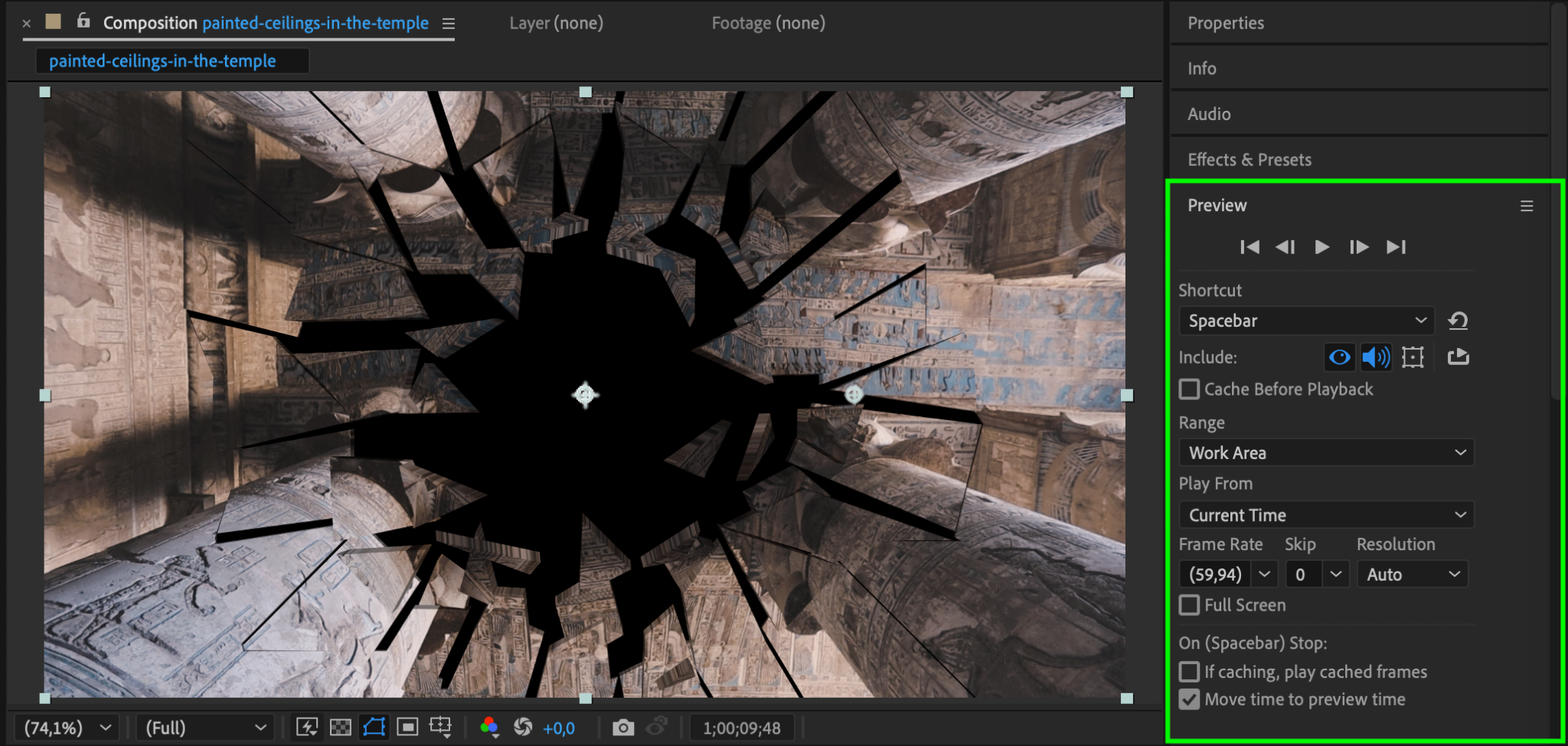This screenshot has width=1568, height=746.
Task: Toggle video inclusion eye icon
Action: (x=1339, y=357)
